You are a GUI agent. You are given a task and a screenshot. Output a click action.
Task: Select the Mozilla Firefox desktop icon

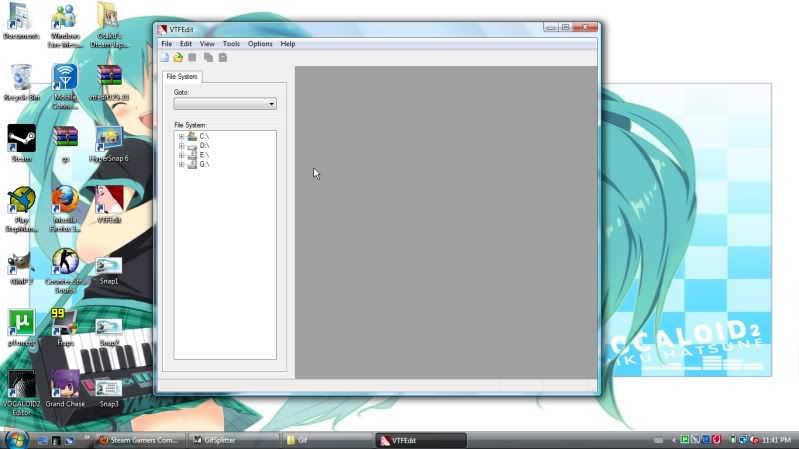click(x=65, y=200)
